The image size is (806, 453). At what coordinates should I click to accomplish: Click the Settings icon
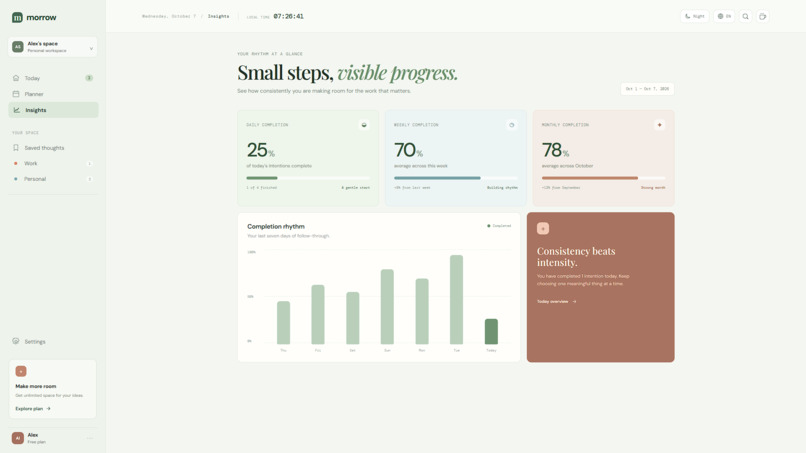point(16,341)
